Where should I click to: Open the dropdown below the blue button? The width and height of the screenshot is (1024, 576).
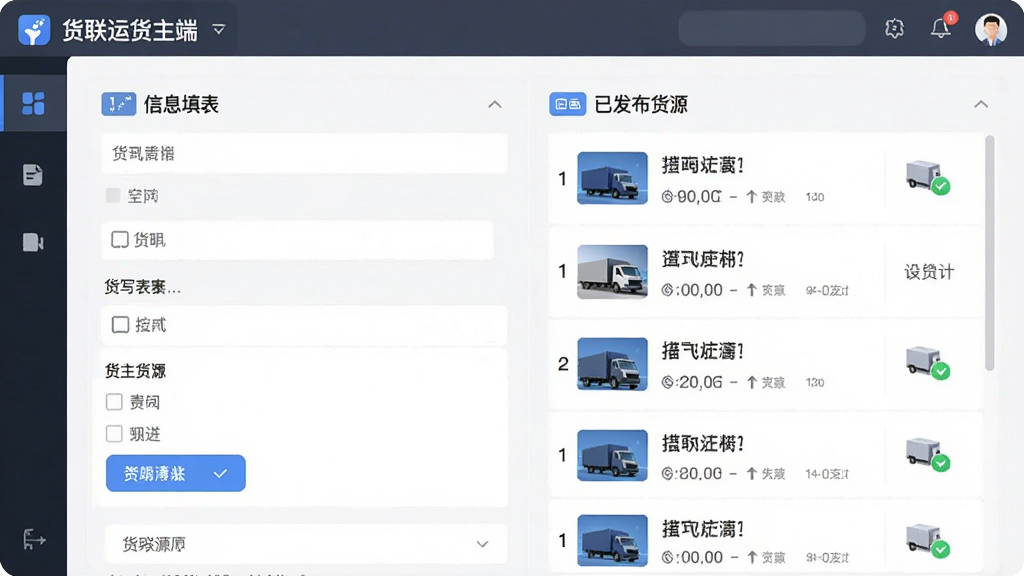pyautogui.click(x=306, y=544)
